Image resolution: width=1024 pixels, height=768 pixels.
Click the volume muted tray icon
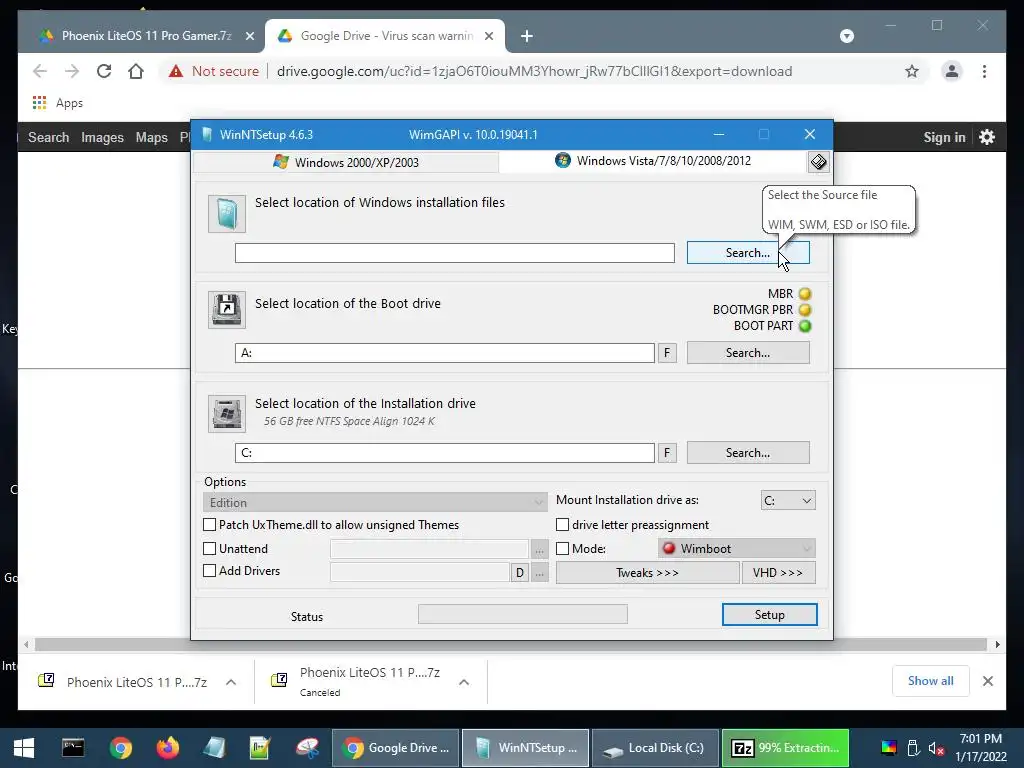point(936,748)
